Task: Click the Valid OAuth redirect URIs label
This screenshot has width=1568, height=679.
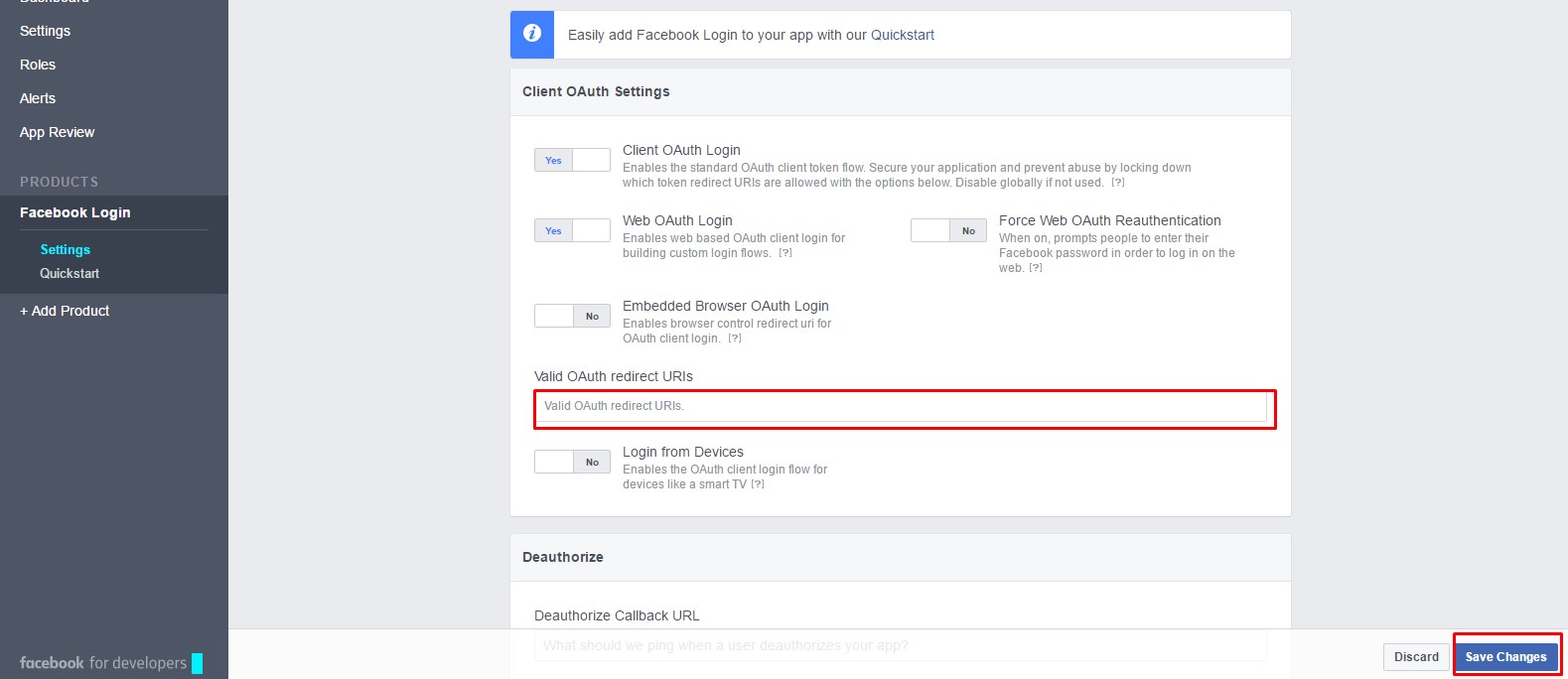Action: click(614, 376)
